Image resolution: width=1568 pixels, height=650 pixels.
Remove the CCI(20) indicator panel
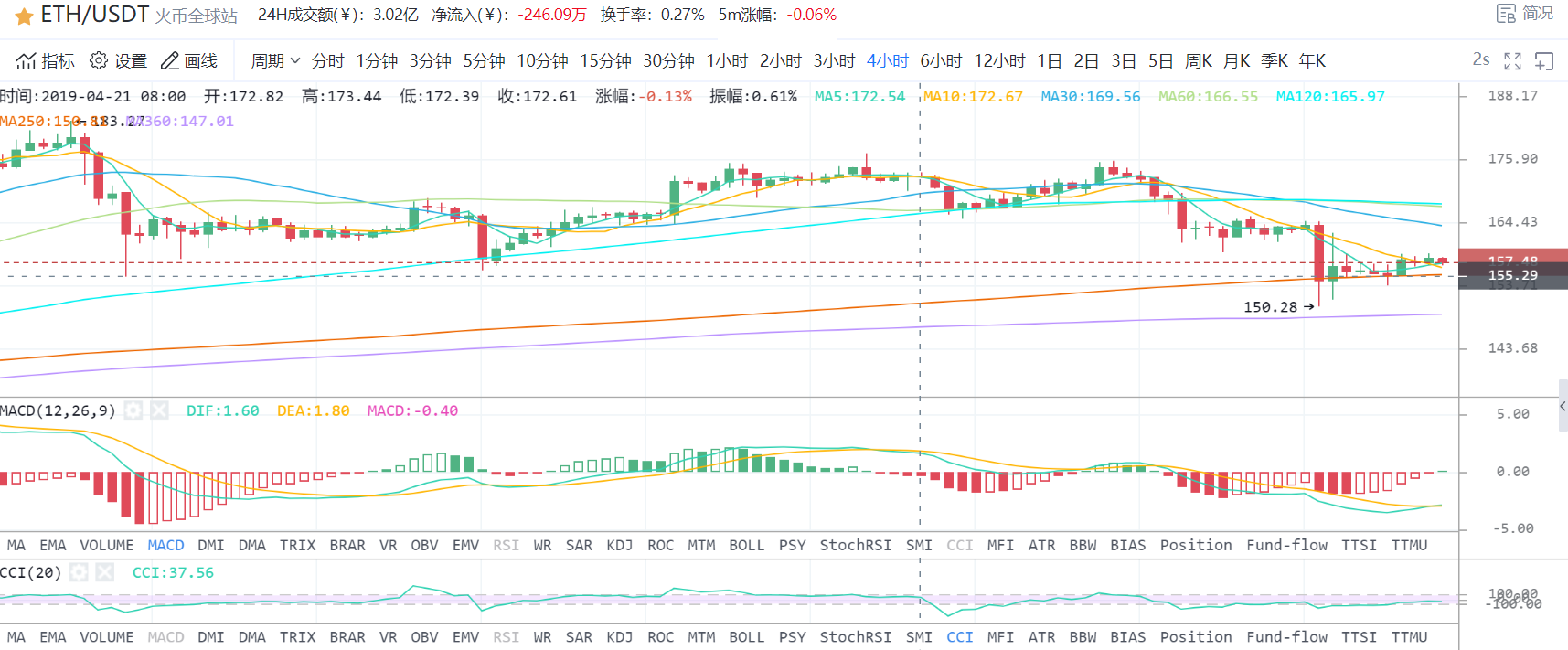pos(105,572)
